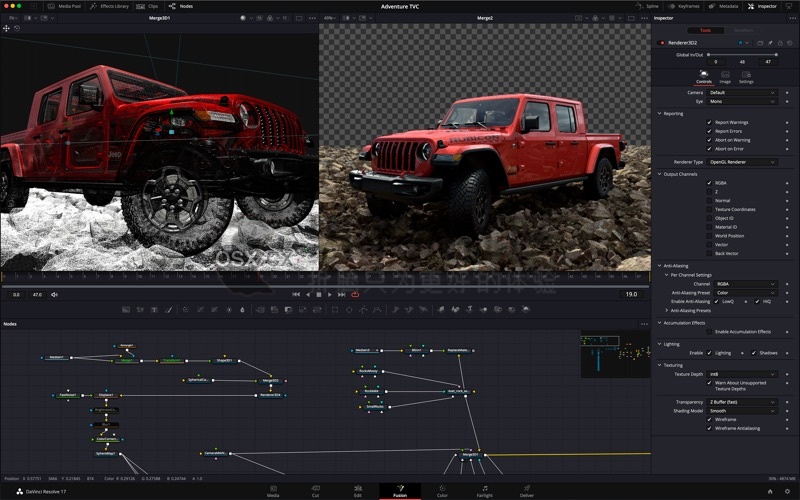
Task: Add an Ellipse mask tool
Action: pyautogui.click(x=349, y=310)
